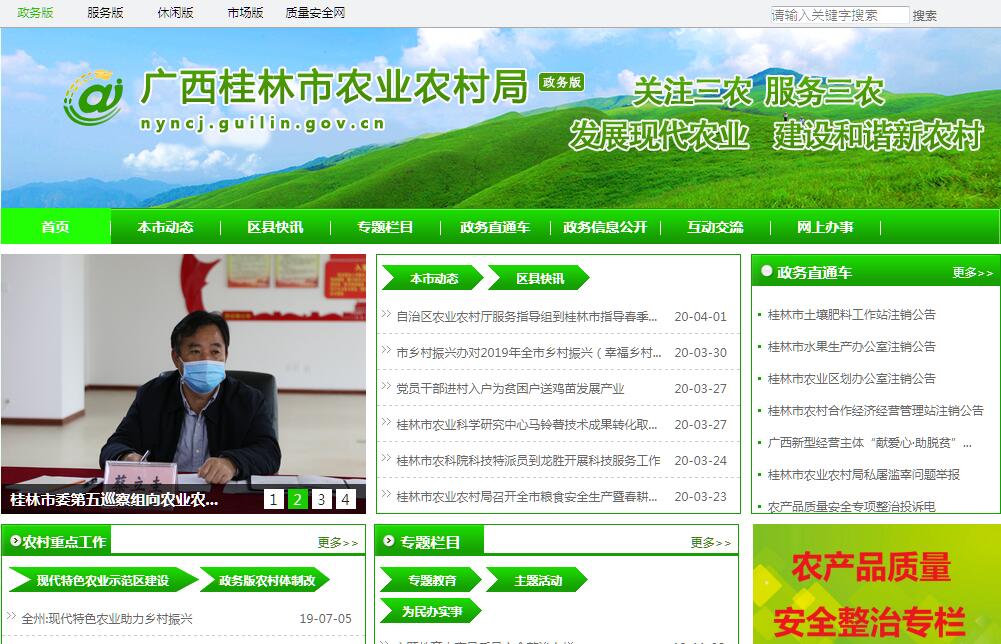1001x644 pixels.
Task: Select the 专题教育 tab
Action: [432, 580]
